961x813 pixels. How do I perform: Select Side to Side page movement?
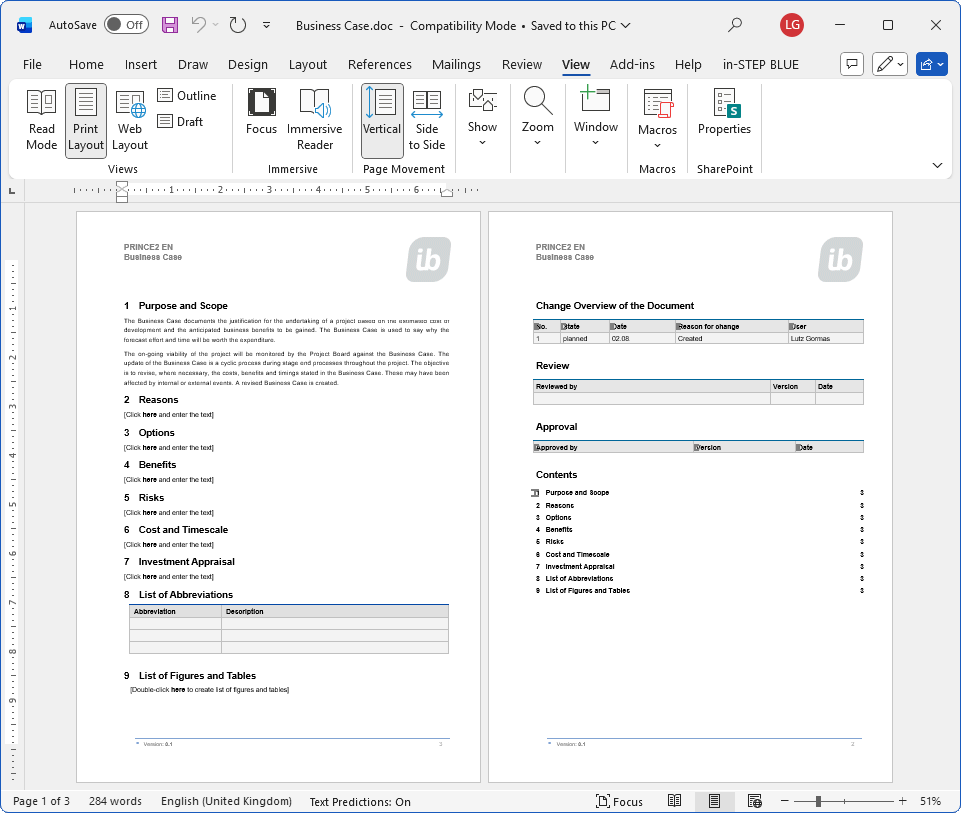point(427,120)
